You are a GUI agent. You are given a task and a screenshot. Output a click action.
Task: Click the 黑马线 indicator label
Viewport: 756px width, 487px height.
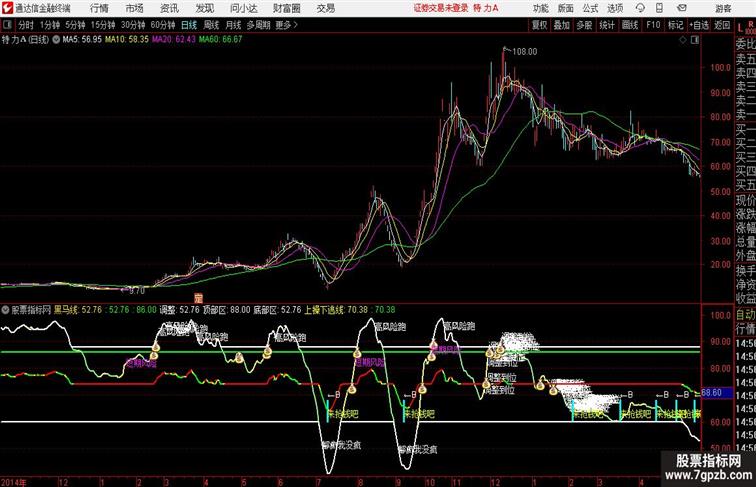coord(66,310)
